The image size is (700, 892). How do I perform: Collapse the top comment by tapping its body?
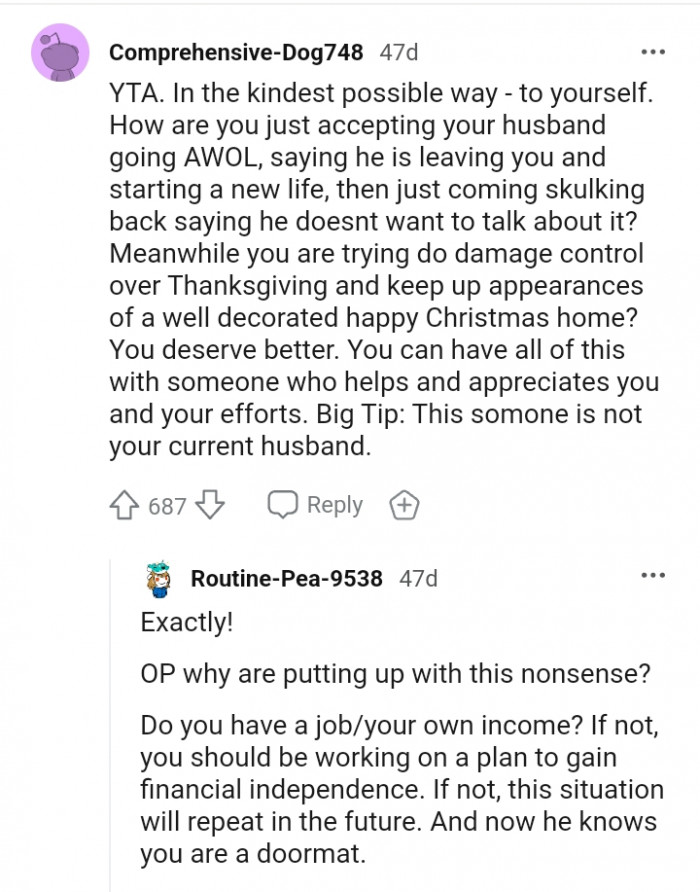pos(380,270)
